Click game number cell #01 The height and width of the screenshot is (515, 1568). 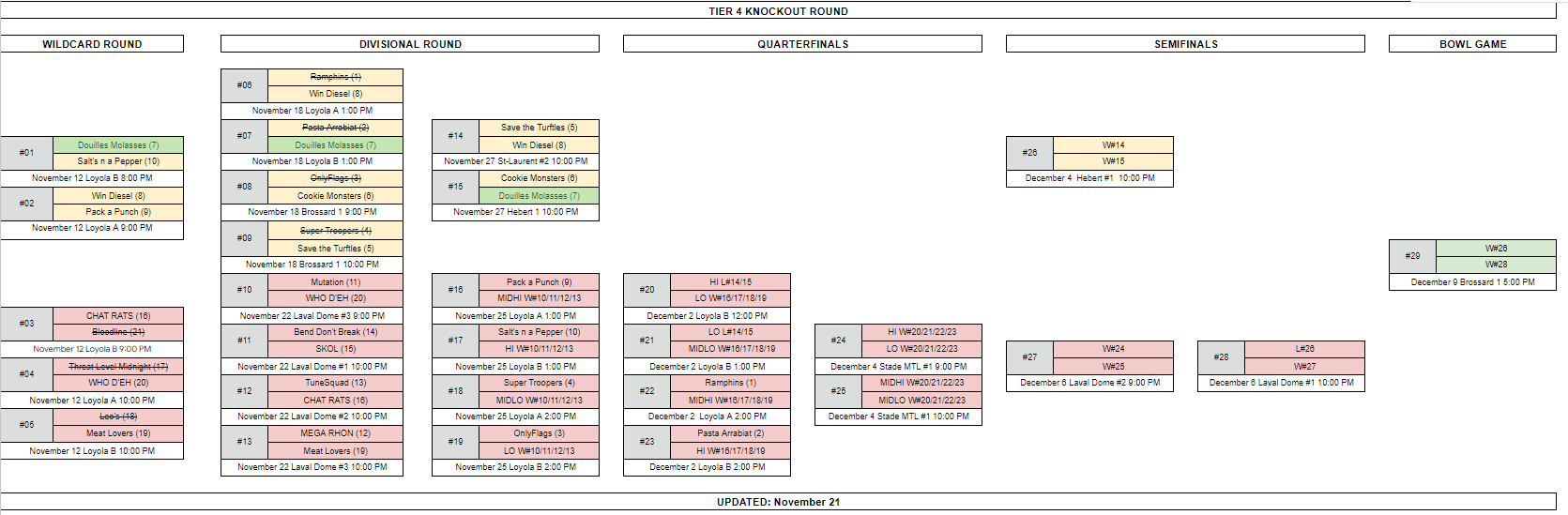(27, 153)
